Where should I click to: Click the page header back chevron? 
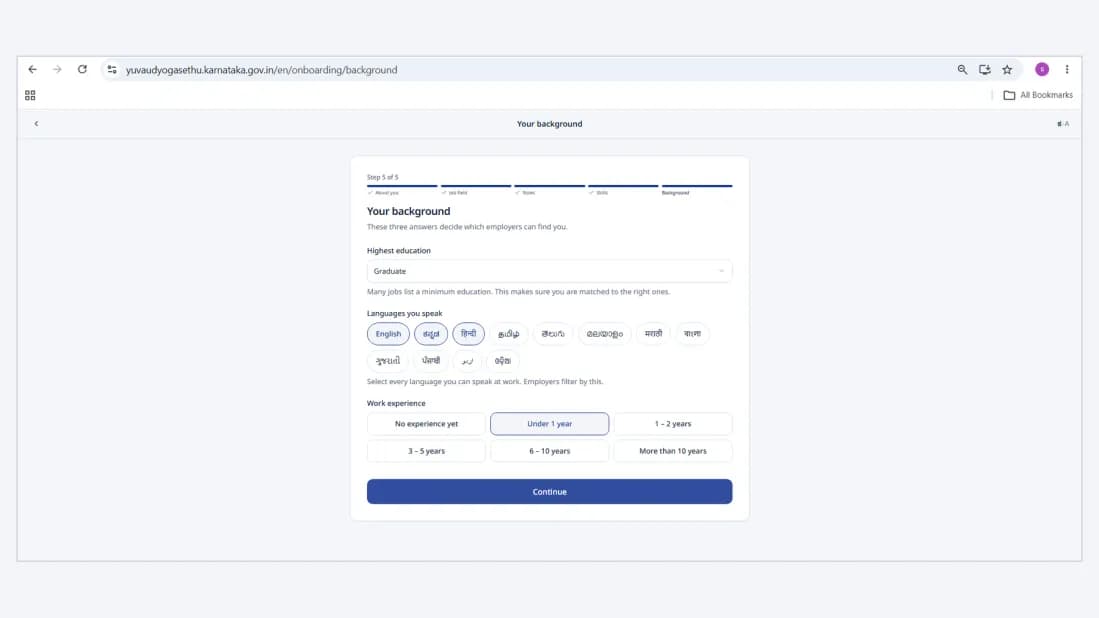36,124
